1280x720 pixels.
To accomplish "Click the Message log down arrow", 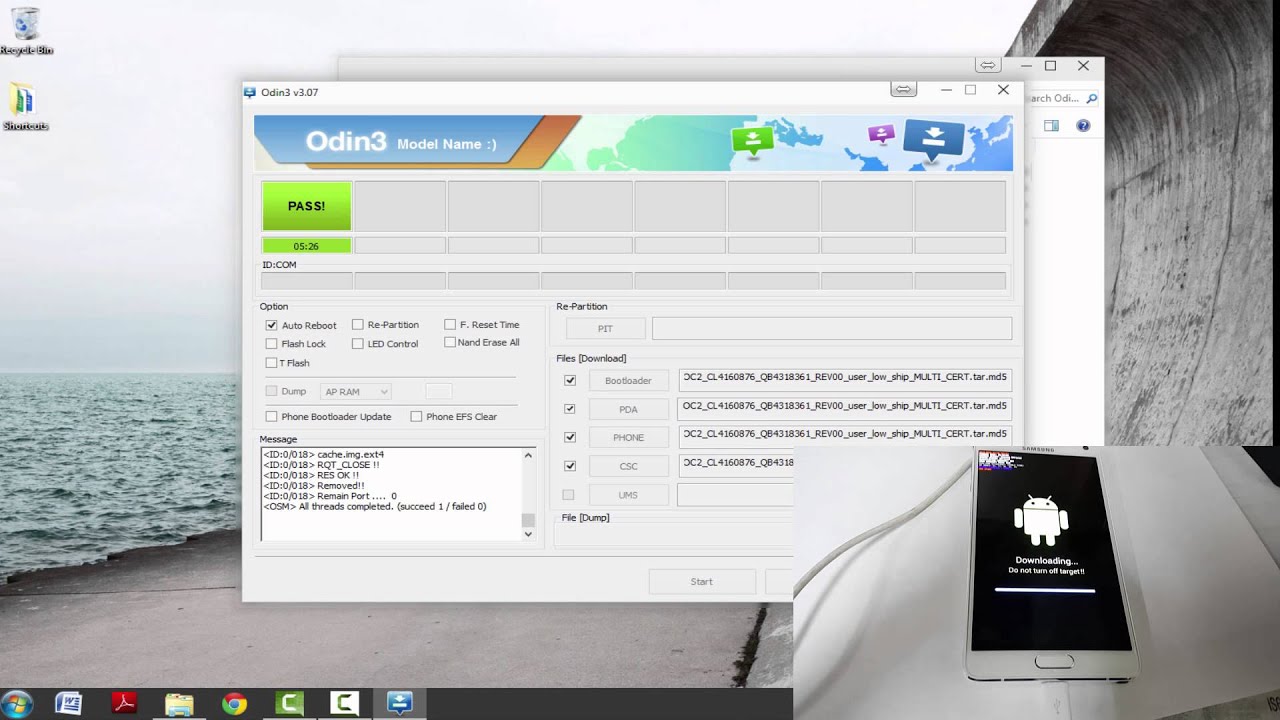I will tap(528, 534).
